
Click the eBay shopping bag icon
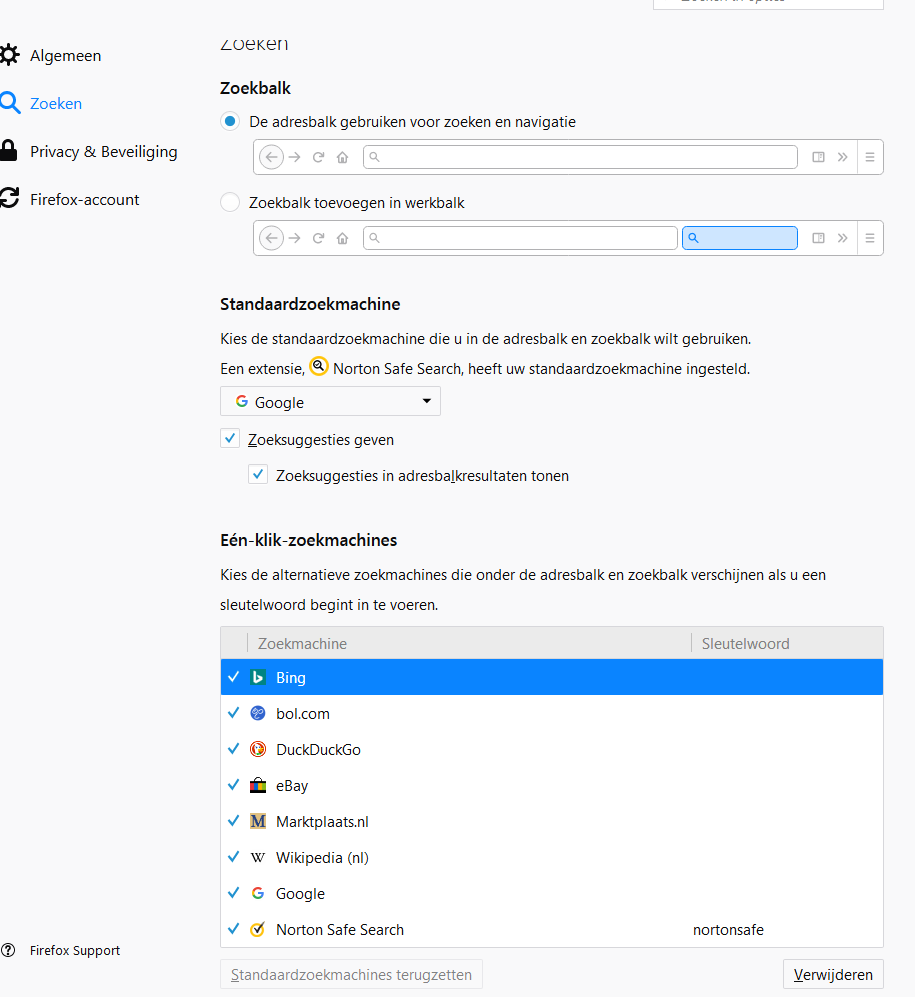(x=258, y=786)
